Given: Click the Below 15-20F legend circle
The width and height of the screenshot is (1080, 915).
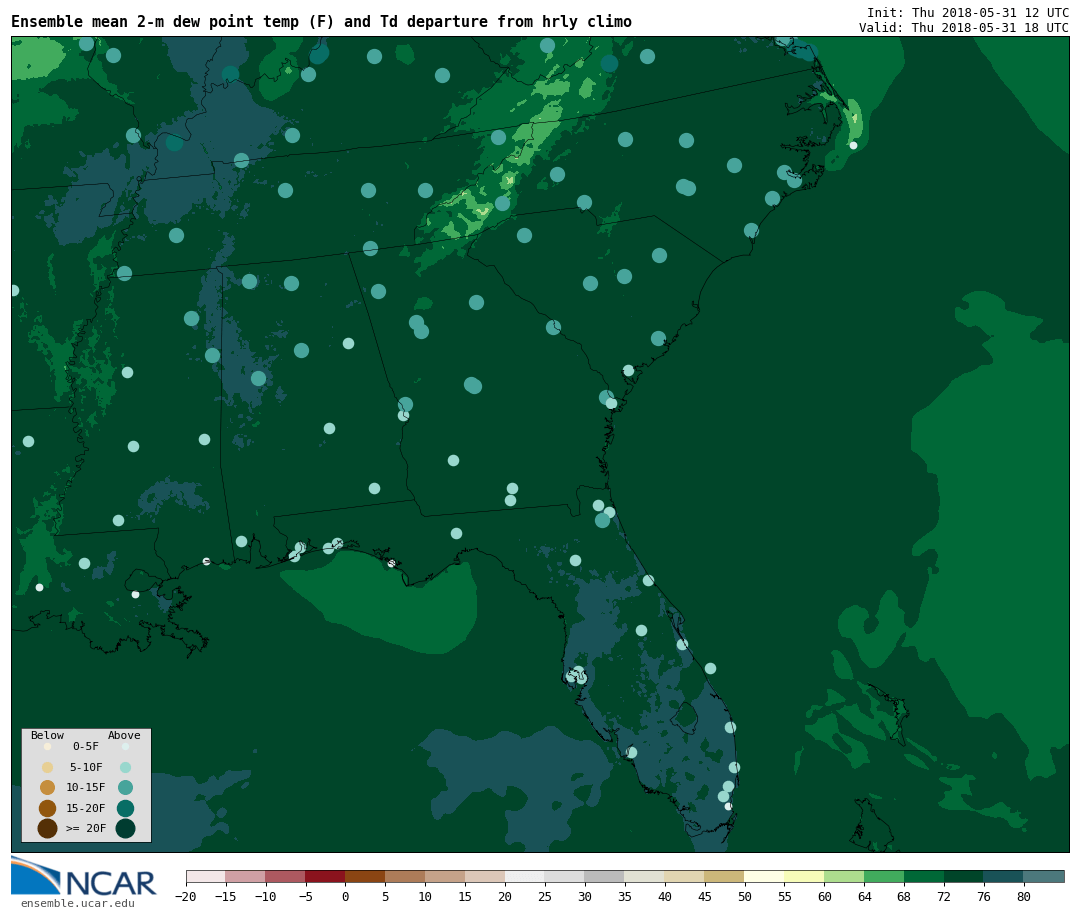Looking at the screenshot, I should click(x=48, y=808).
